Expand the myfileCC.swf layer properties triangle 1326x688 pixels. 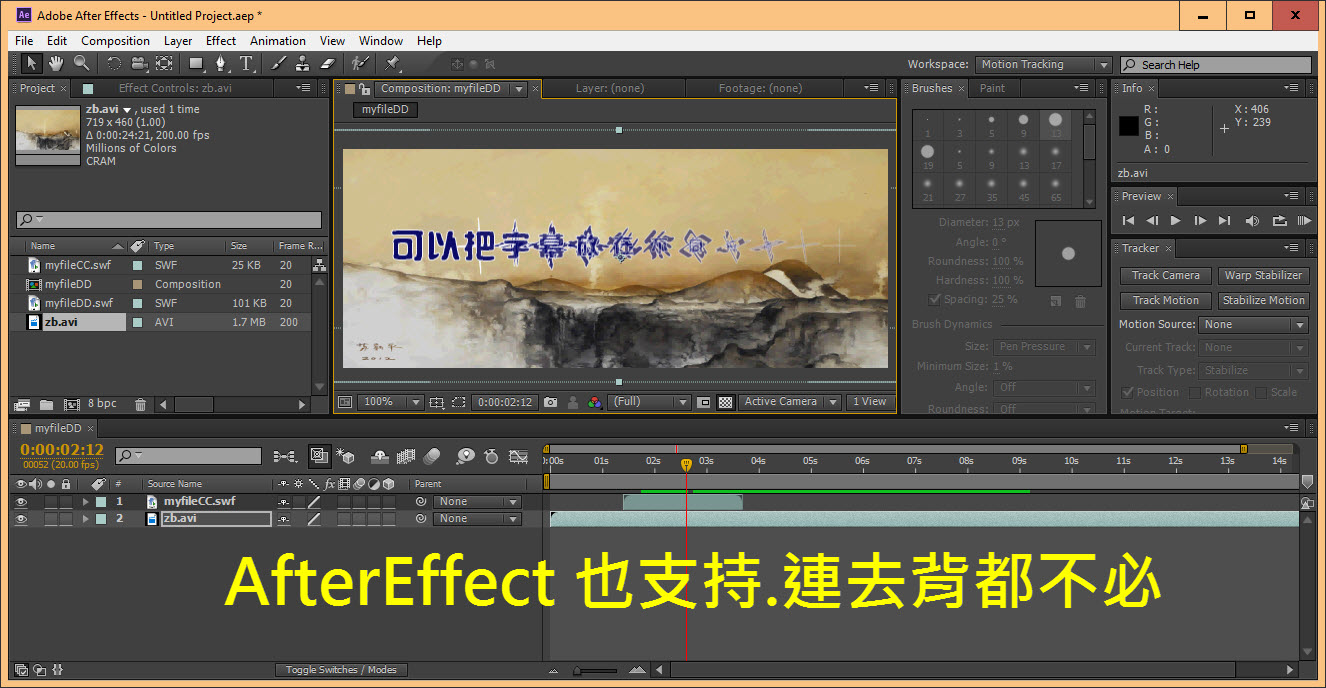[86, 502]
